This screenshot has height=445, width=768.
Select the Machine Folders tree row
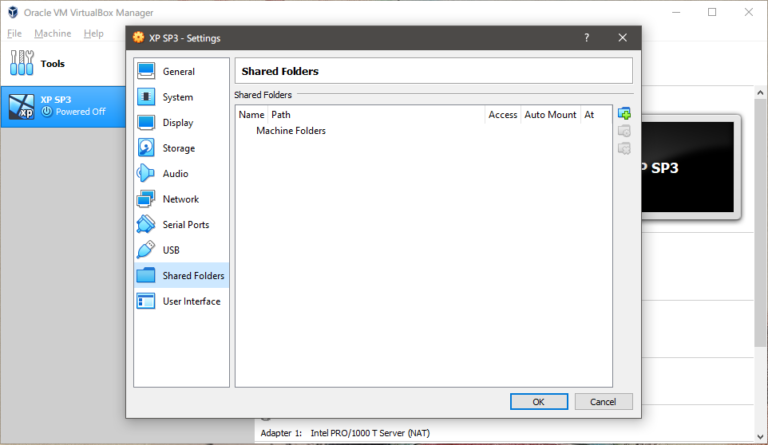click(290, 131)
